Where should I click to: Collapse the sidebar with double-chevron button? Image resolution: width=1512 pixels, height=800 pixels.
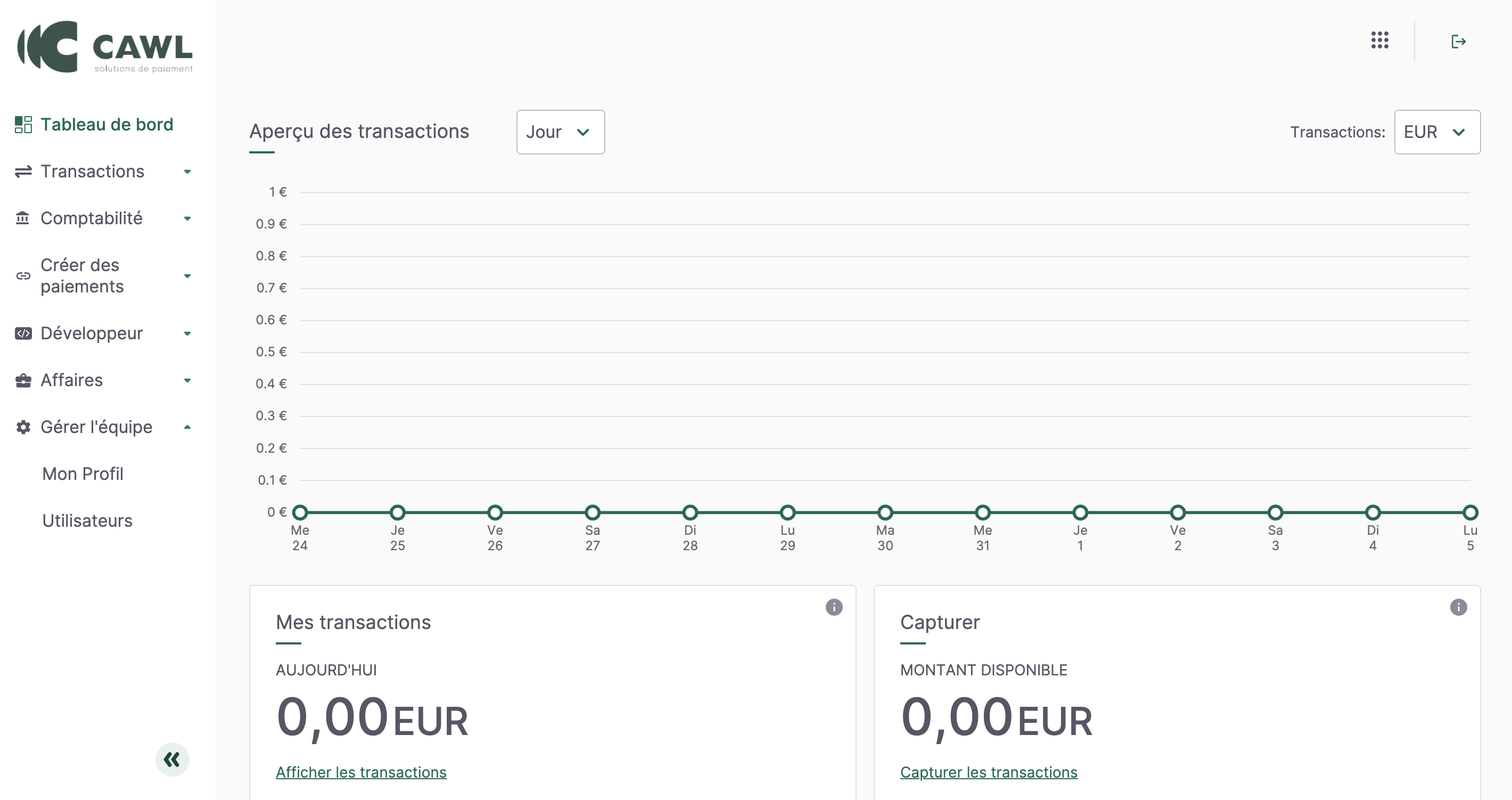click(x=172, y=760)
